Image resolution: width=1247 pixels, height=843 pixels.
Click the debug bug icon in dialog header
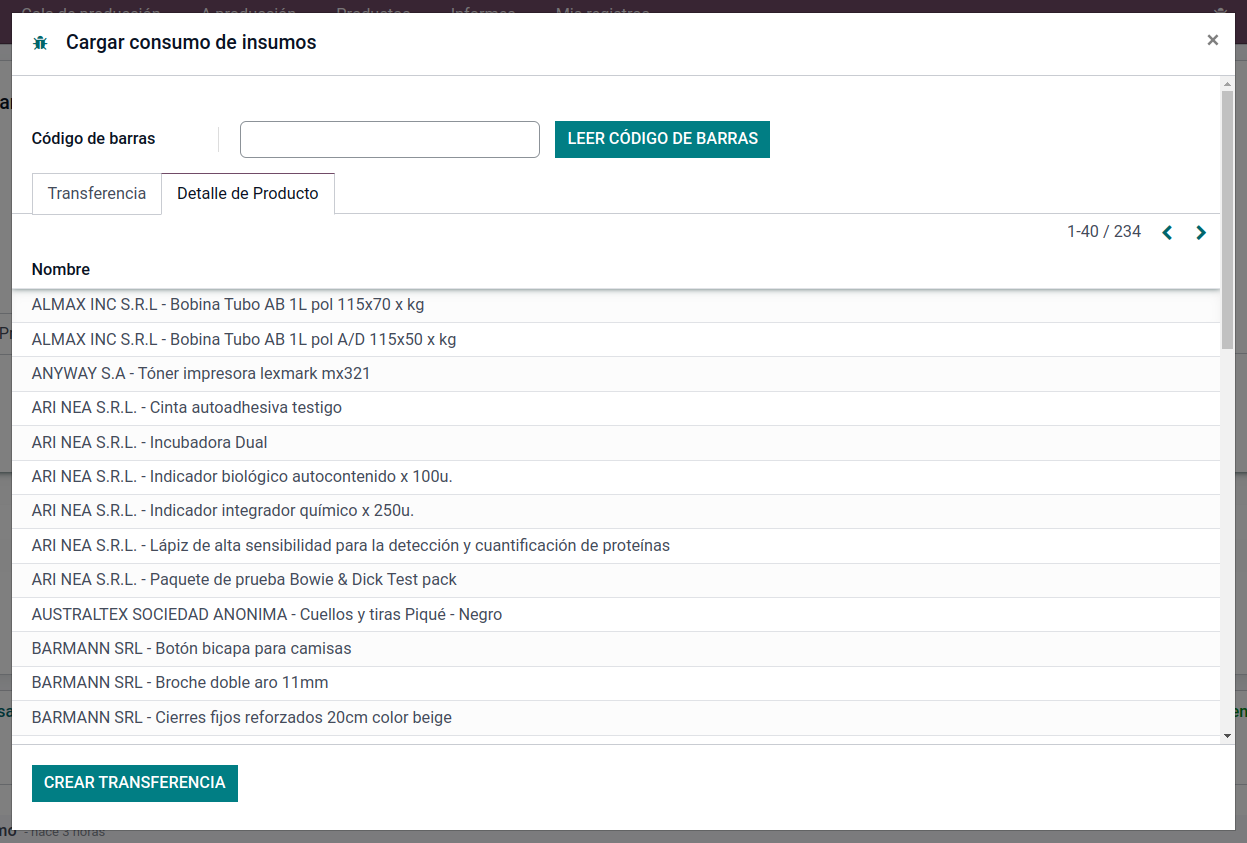40,43
